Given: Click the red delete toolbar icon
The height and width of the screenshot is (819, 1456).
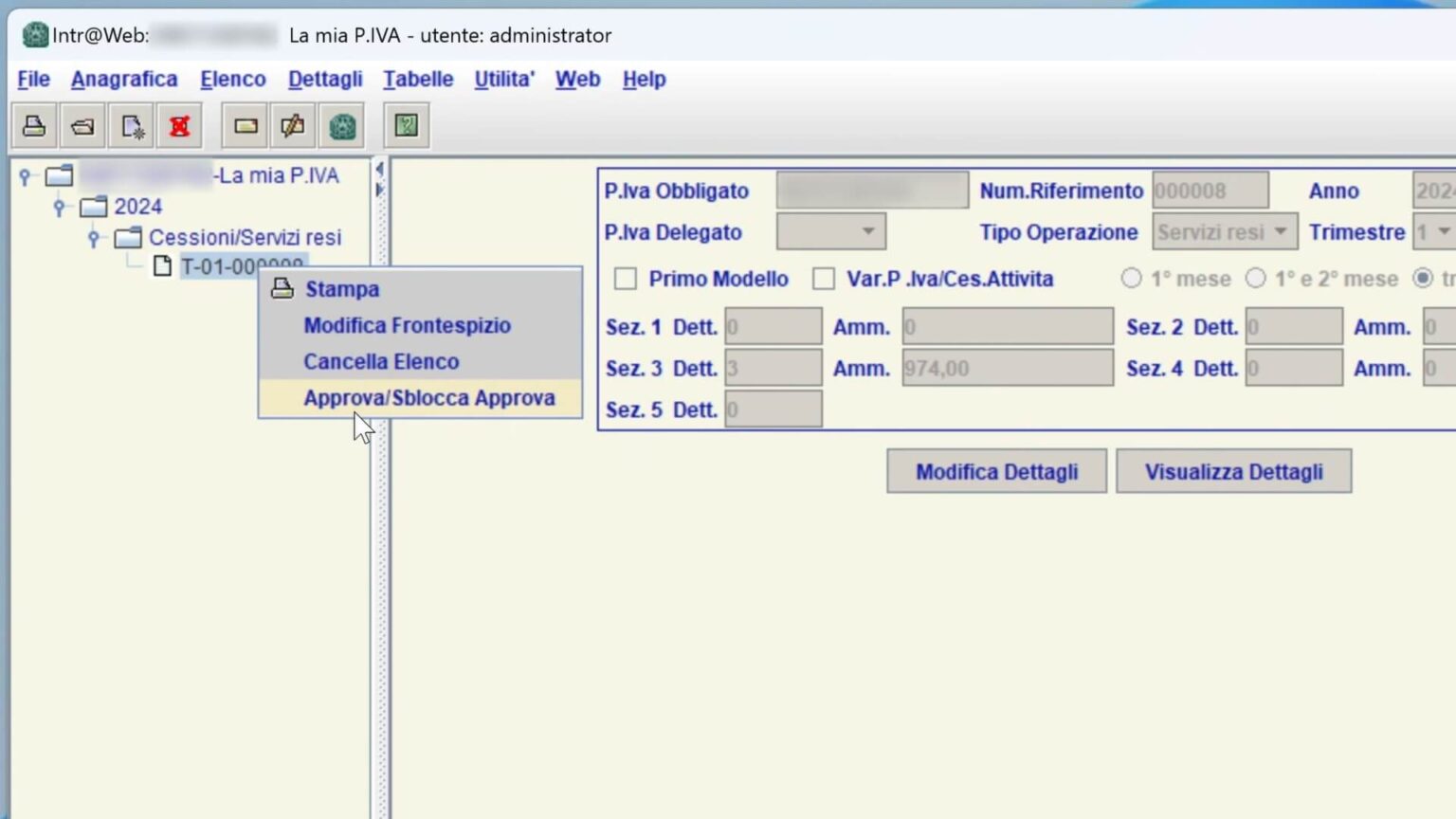Looking at the screenshot, I should tap(179, 126).
